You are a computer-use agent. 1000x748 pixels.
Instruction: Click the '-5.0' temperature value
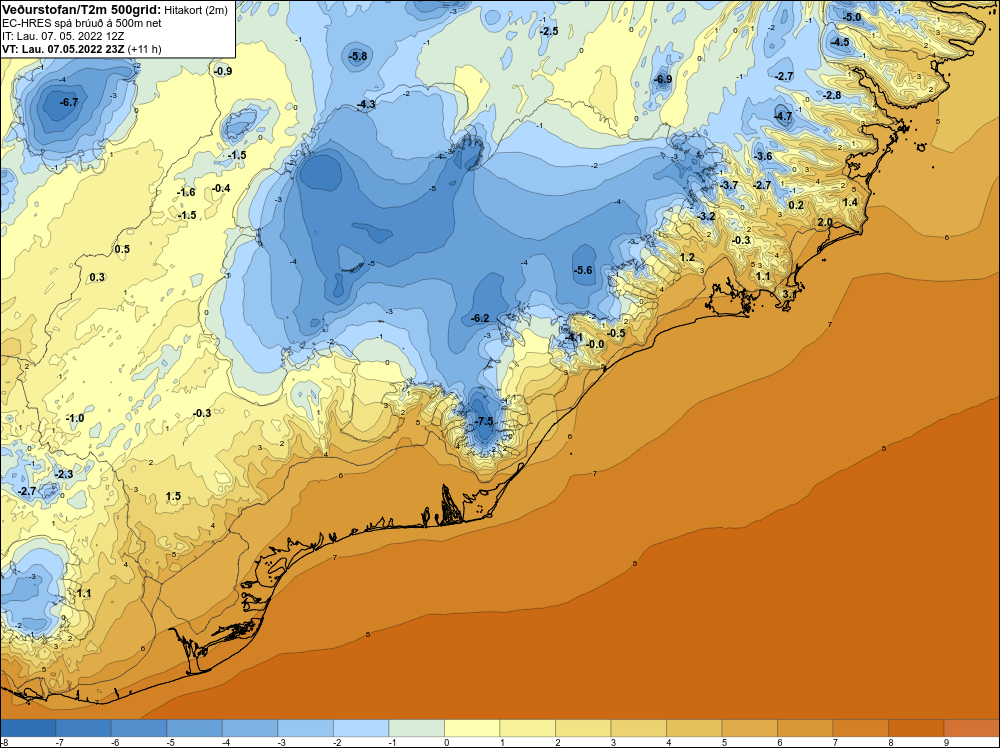tap(852, 18)
